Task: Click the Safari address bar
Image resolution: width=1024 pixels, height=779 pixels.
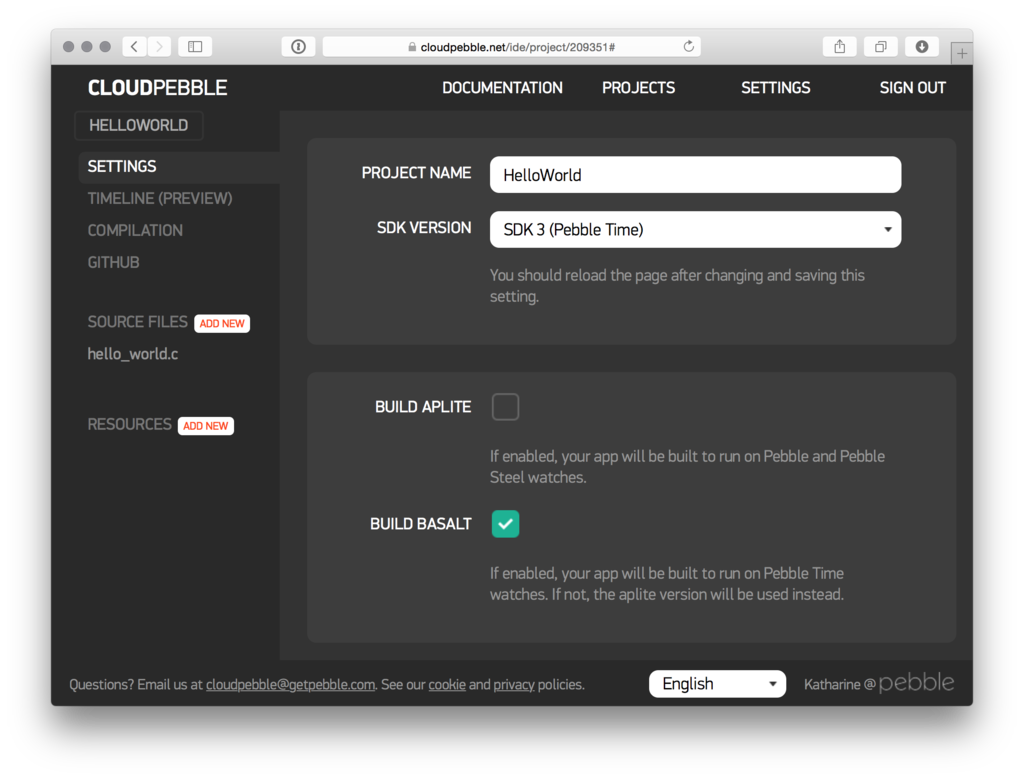Action: pyautogui.click(x=511, y=46)
